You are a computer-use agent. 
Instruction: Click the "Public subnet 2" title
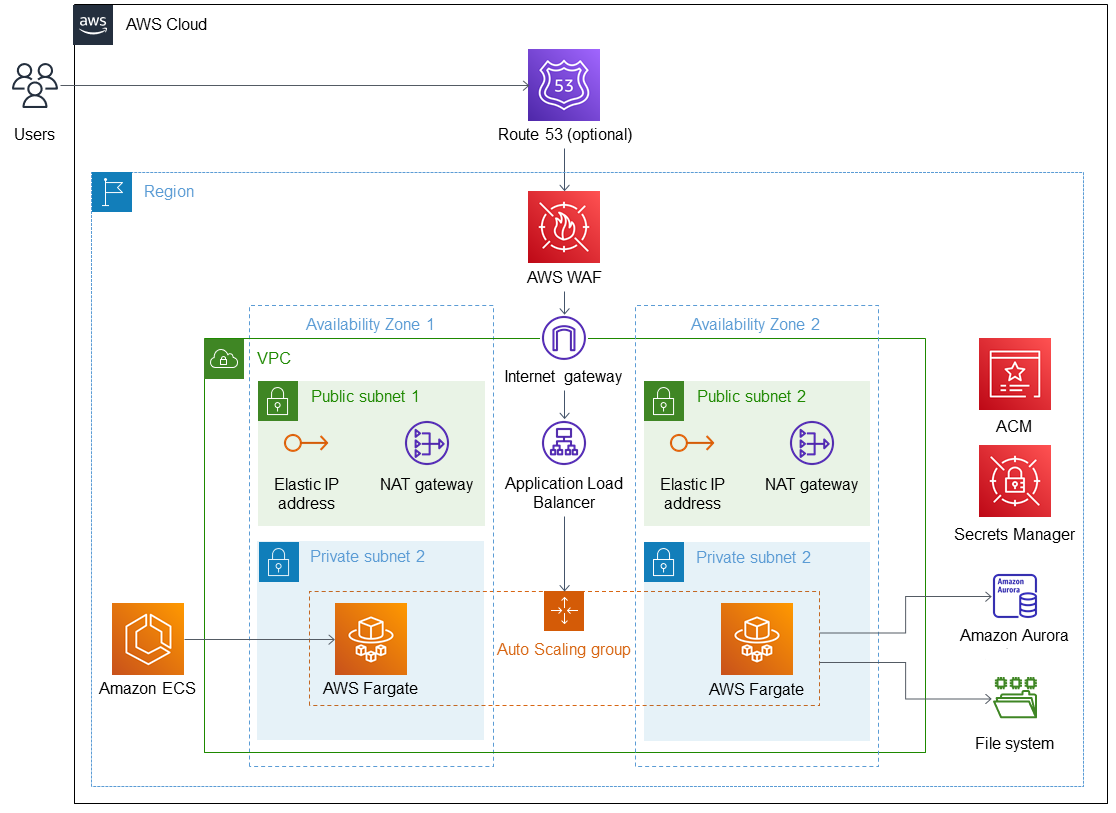(752, 397)
